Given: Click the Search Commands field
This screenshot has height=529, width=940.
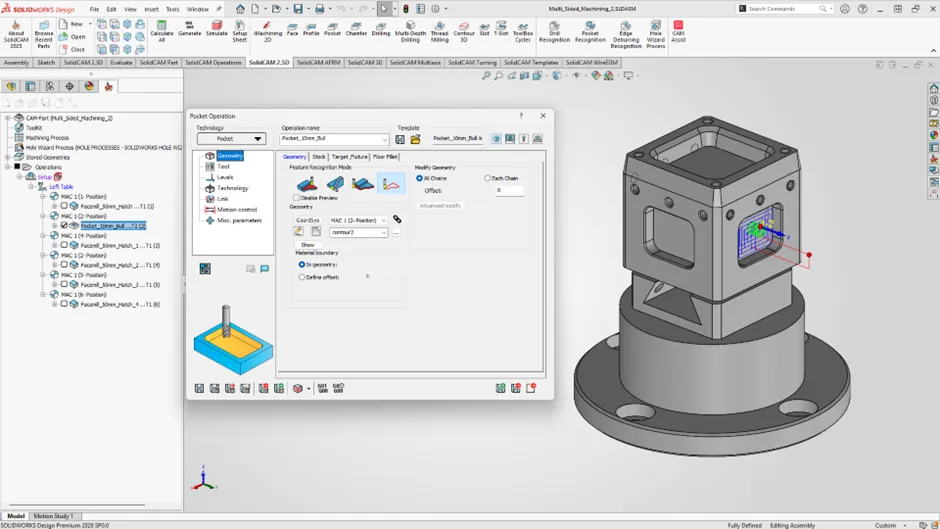Looking at the screenshot, I should coord(784,8).
